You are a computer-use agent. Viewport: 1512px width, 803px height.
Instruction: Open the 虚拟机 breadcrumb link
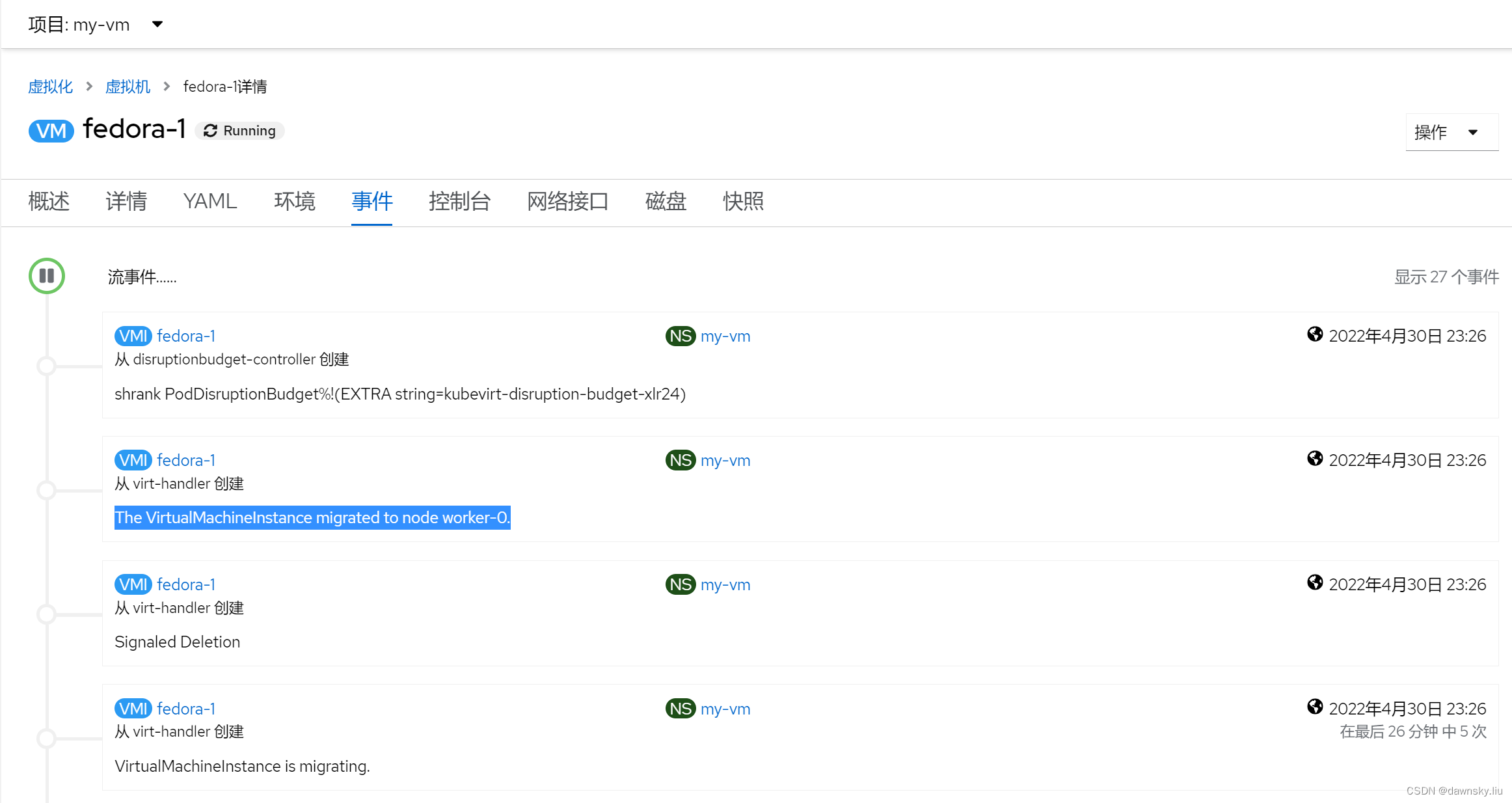[x=128, y=86]
